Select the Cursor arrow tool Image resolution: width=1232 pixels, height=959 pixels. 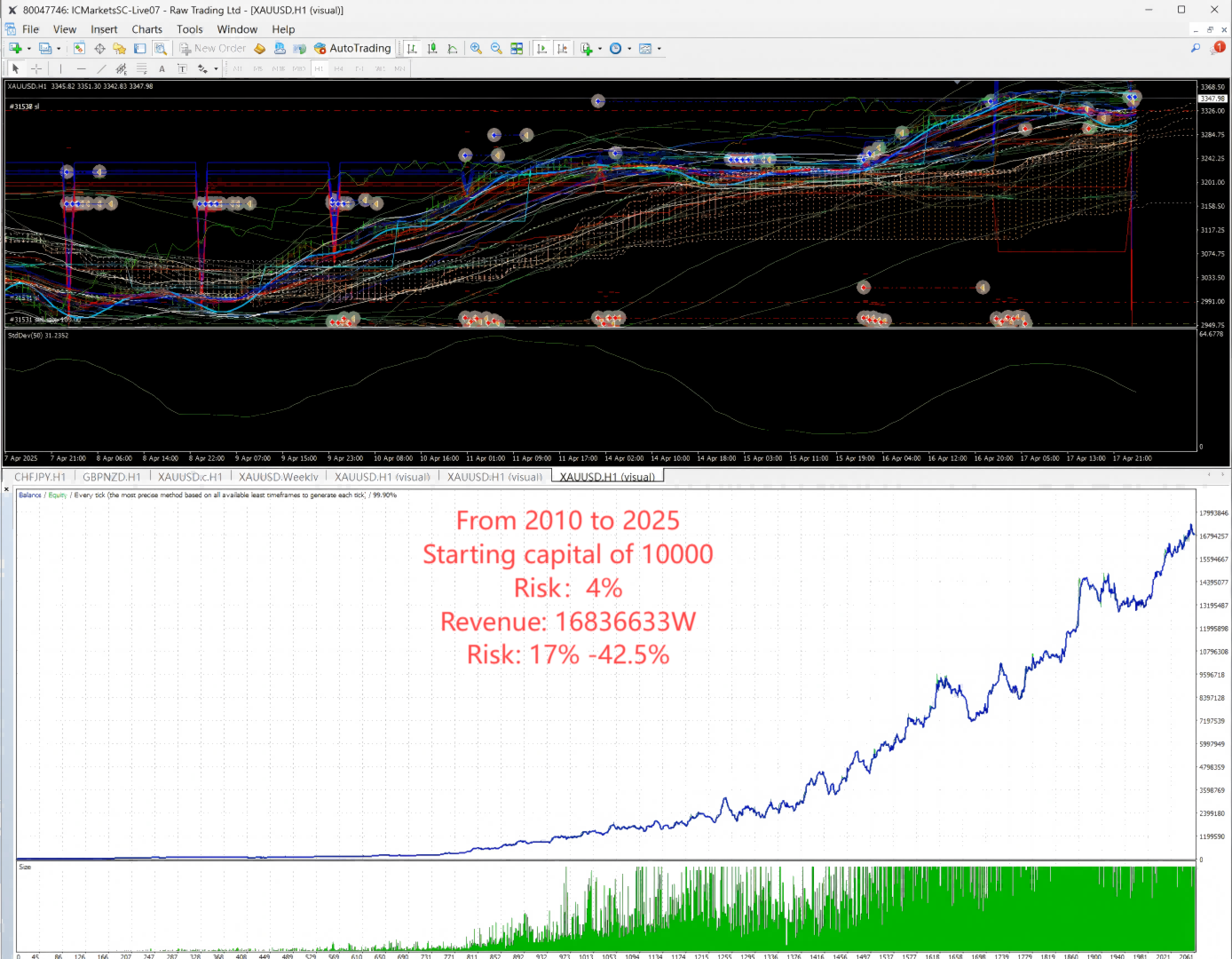pos(15,68)
